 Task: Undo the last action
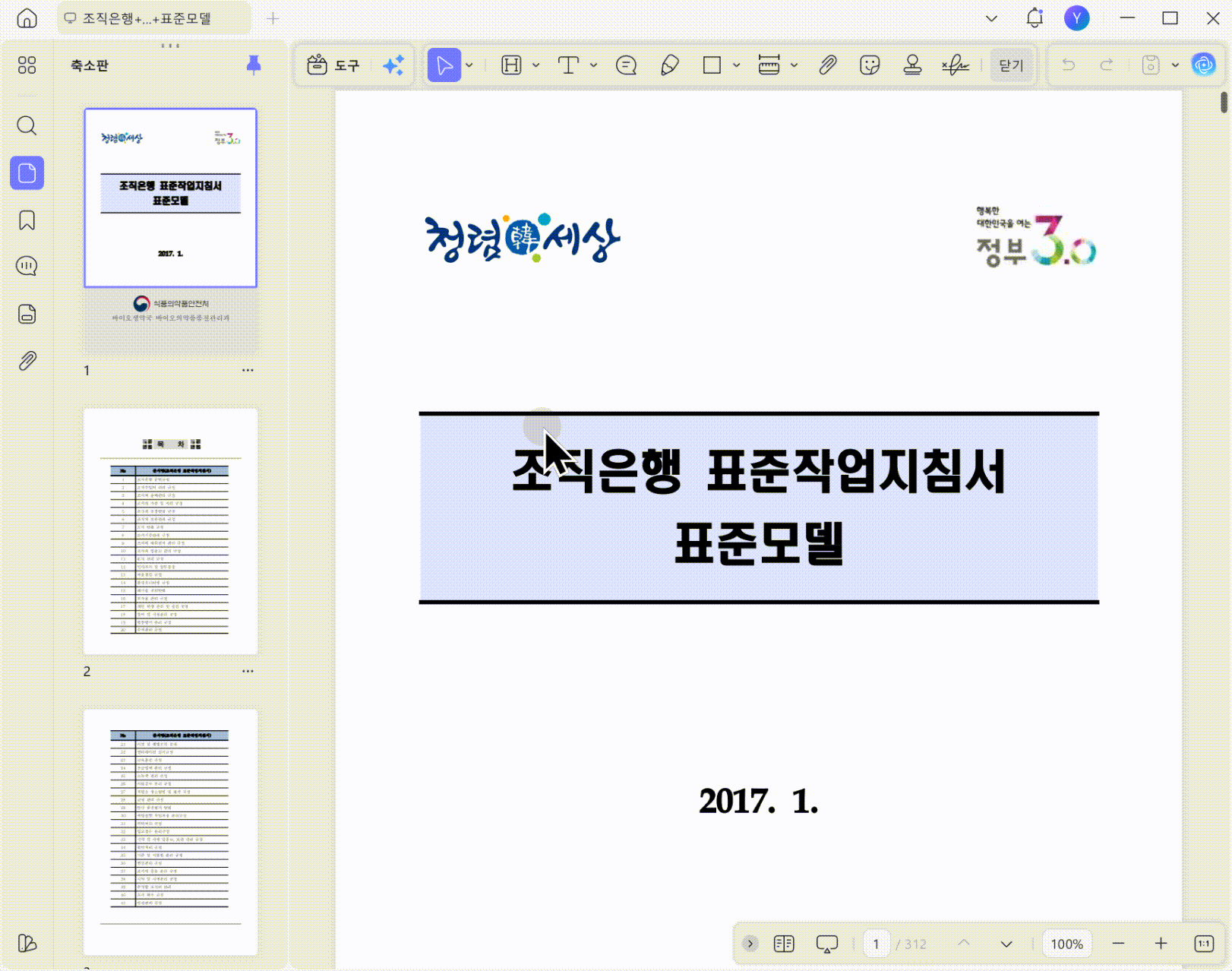1069,65
